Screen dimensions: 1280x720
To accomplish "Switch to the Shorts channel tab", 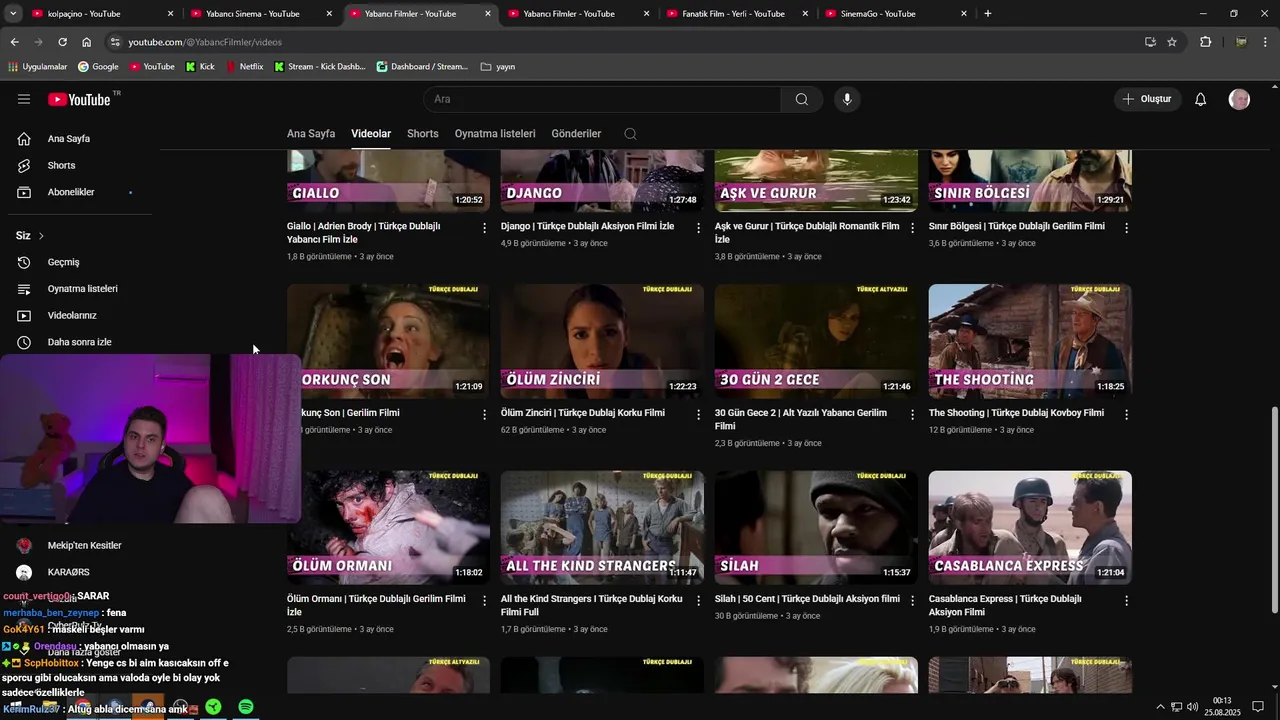I will coord(423,134).
